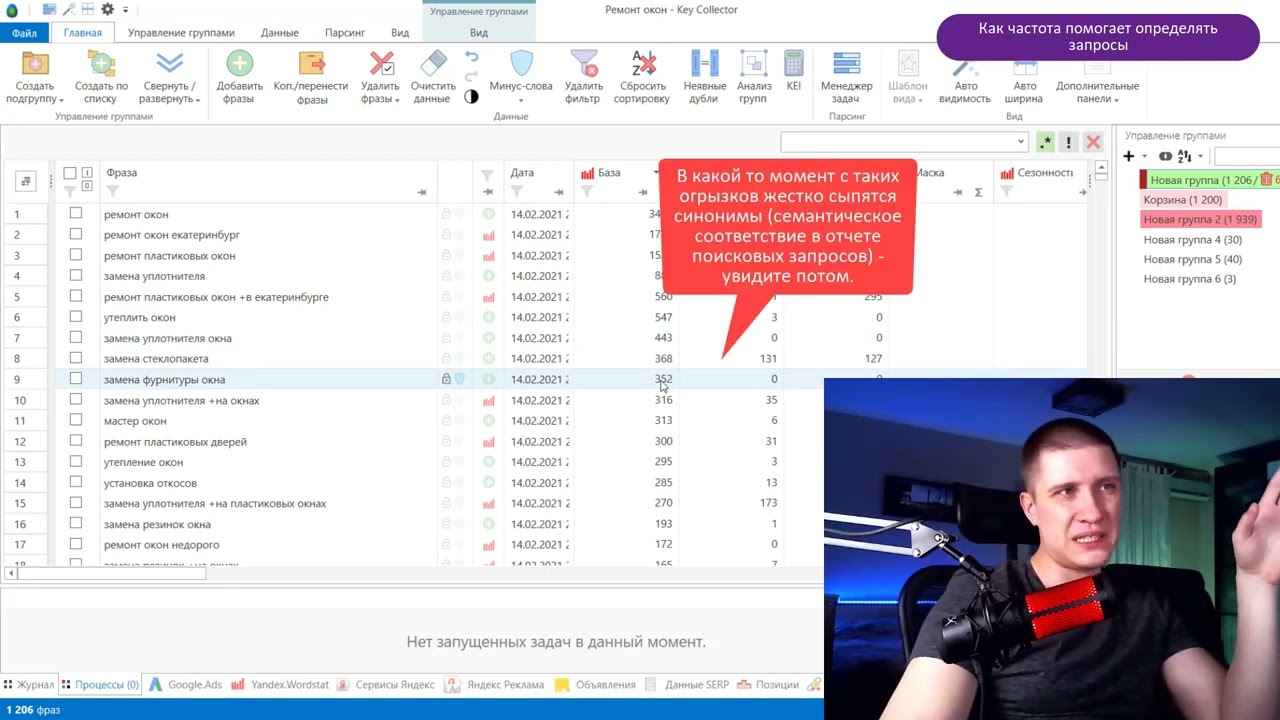Click the A-Z sort icon in groups panel
The height and width of the screenshot is (720, 1280).
coord(1184,156)
